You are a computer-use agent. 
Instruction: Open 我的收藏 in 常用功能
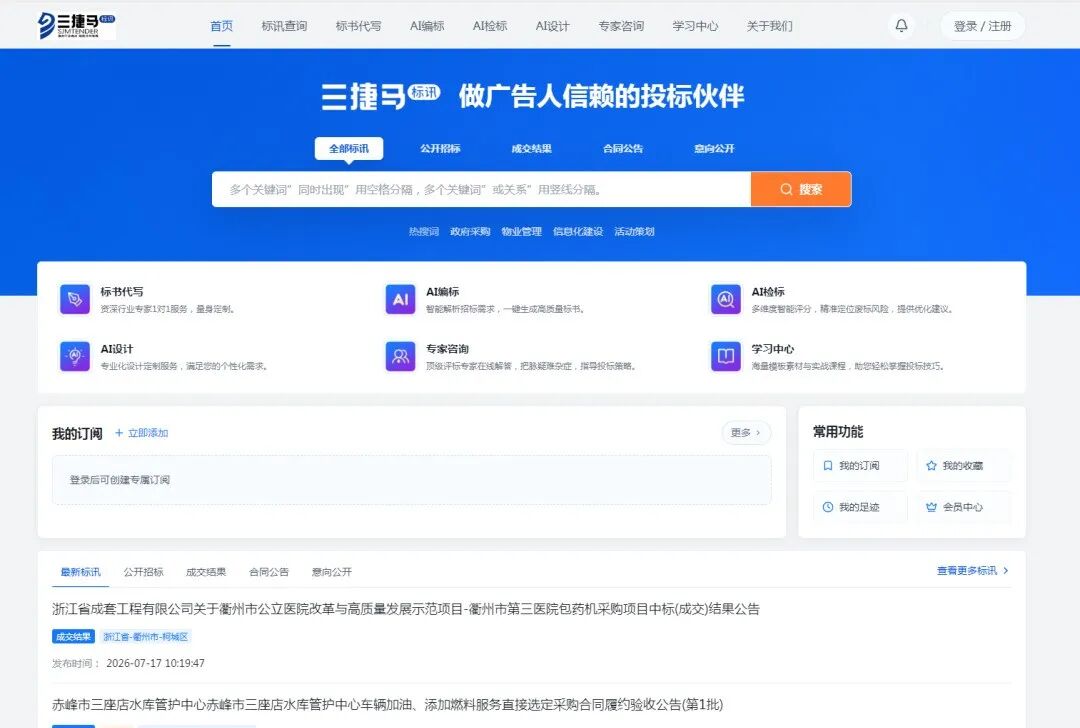tap(964, 466)
